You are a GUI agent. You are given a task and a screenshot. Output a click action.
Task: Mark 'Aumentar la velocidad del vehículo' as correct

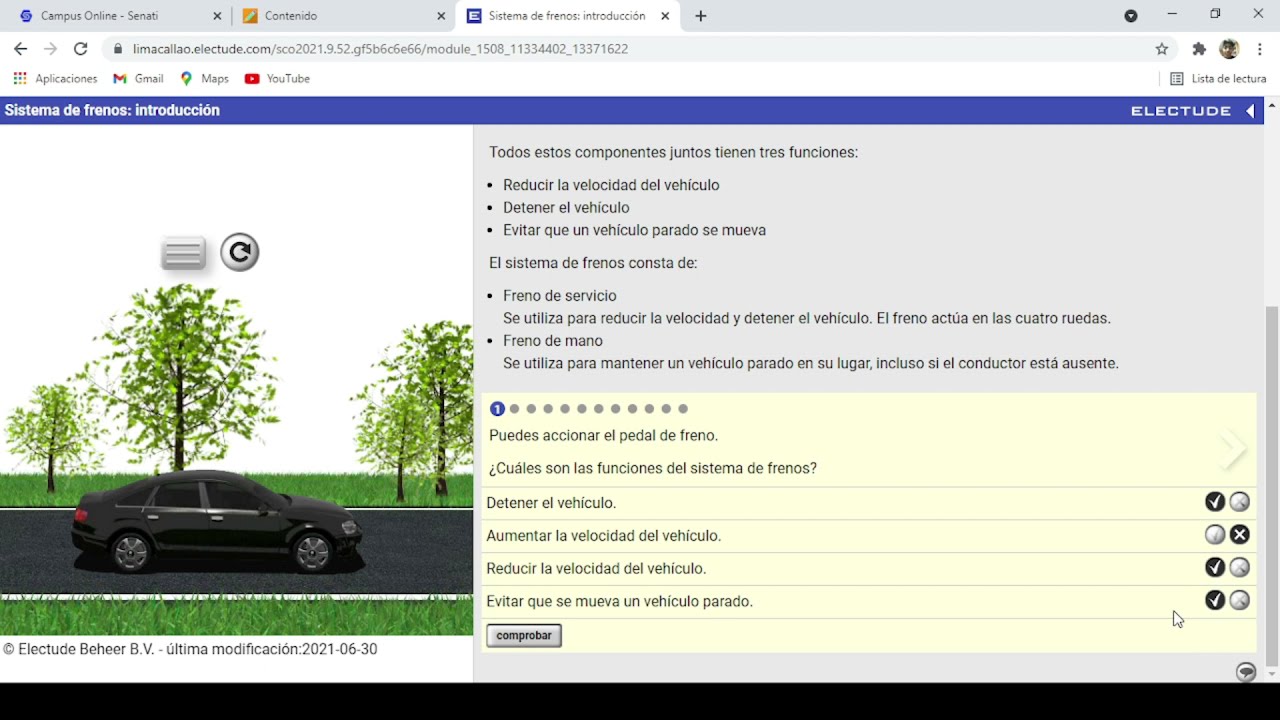(1215, 535)
